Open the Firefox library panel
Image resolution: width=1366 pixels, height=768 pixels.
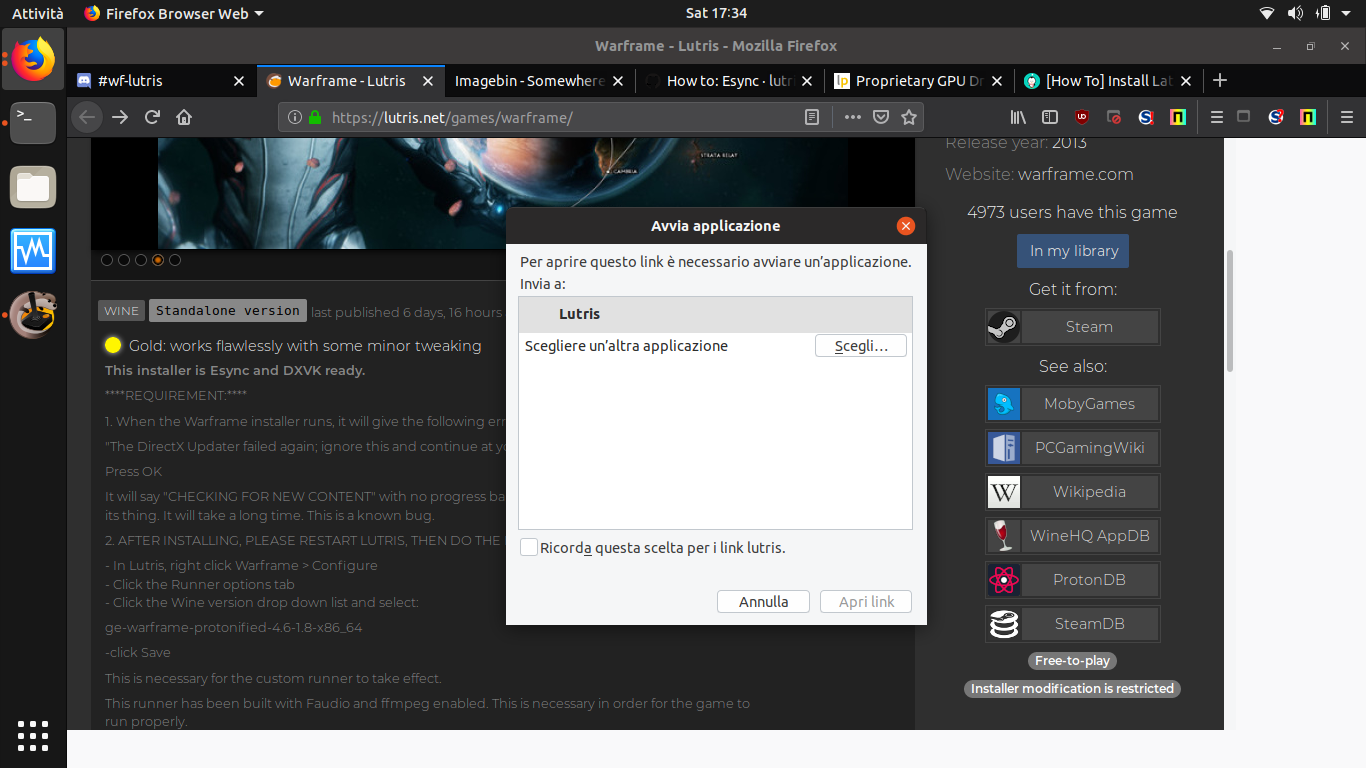tap(1018, 117)
